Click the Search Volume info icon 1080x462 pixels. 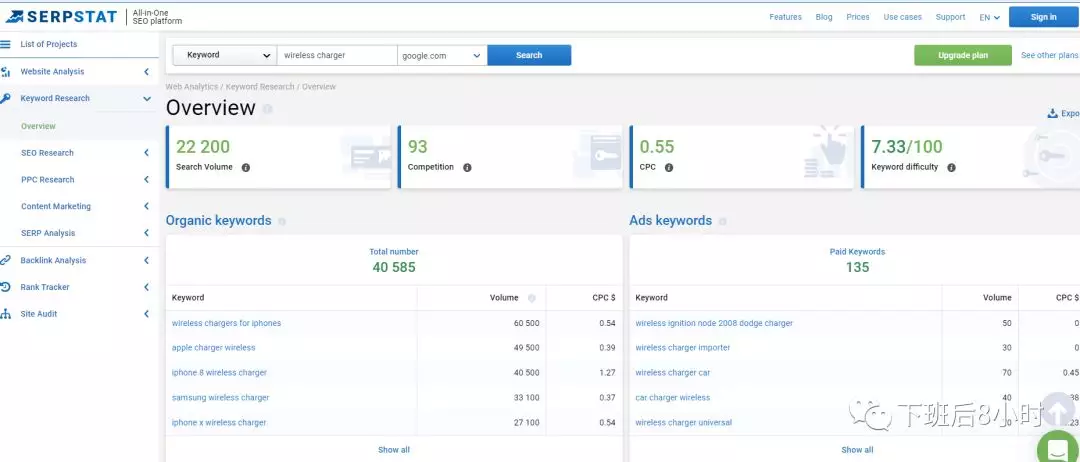(x=246, y=168)
